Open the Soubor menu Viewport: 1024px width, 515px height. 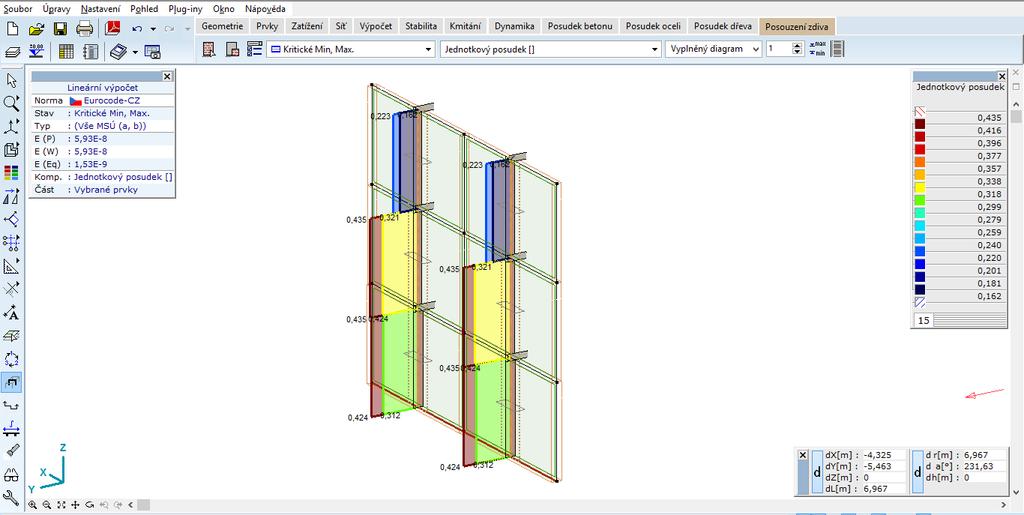(18, 9)
